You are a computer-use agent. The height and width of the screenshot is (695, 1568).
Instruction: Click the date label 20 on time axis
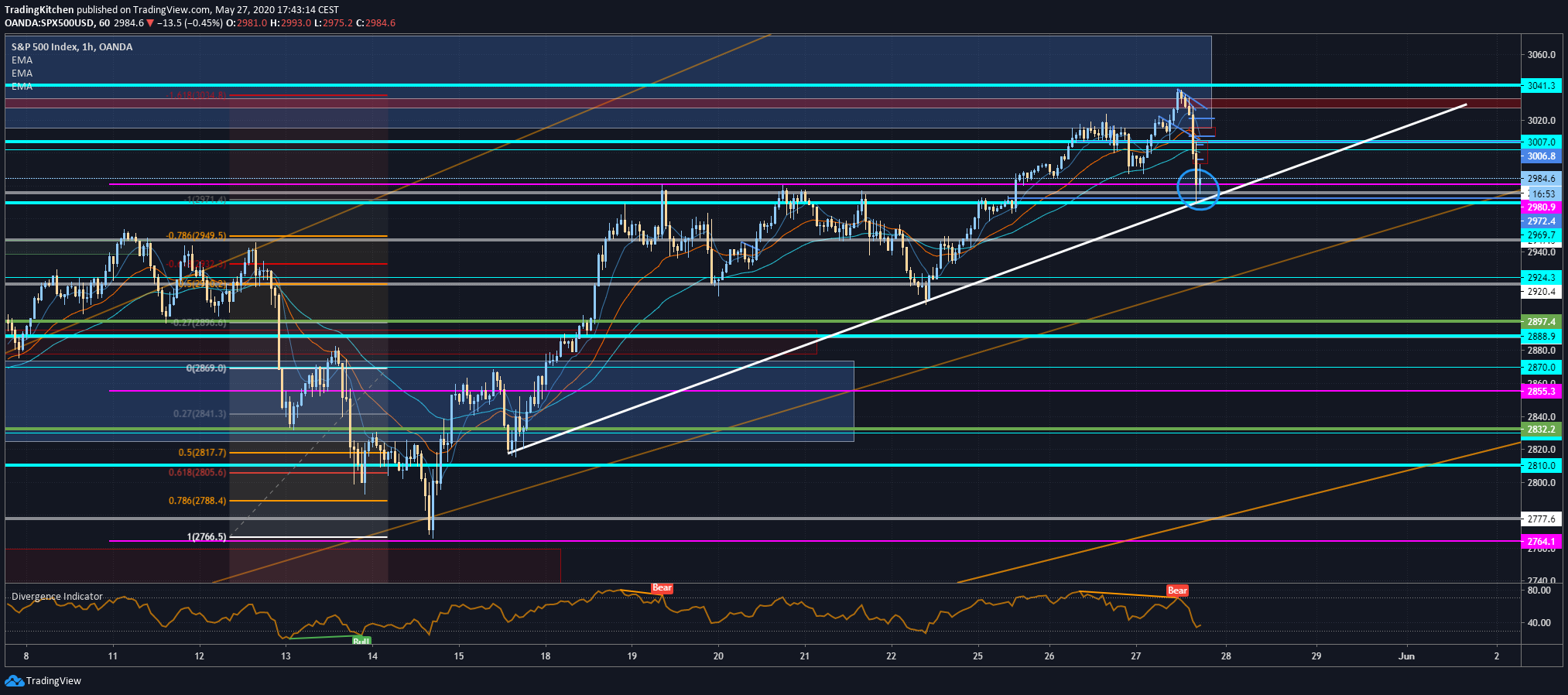point(718,656)
